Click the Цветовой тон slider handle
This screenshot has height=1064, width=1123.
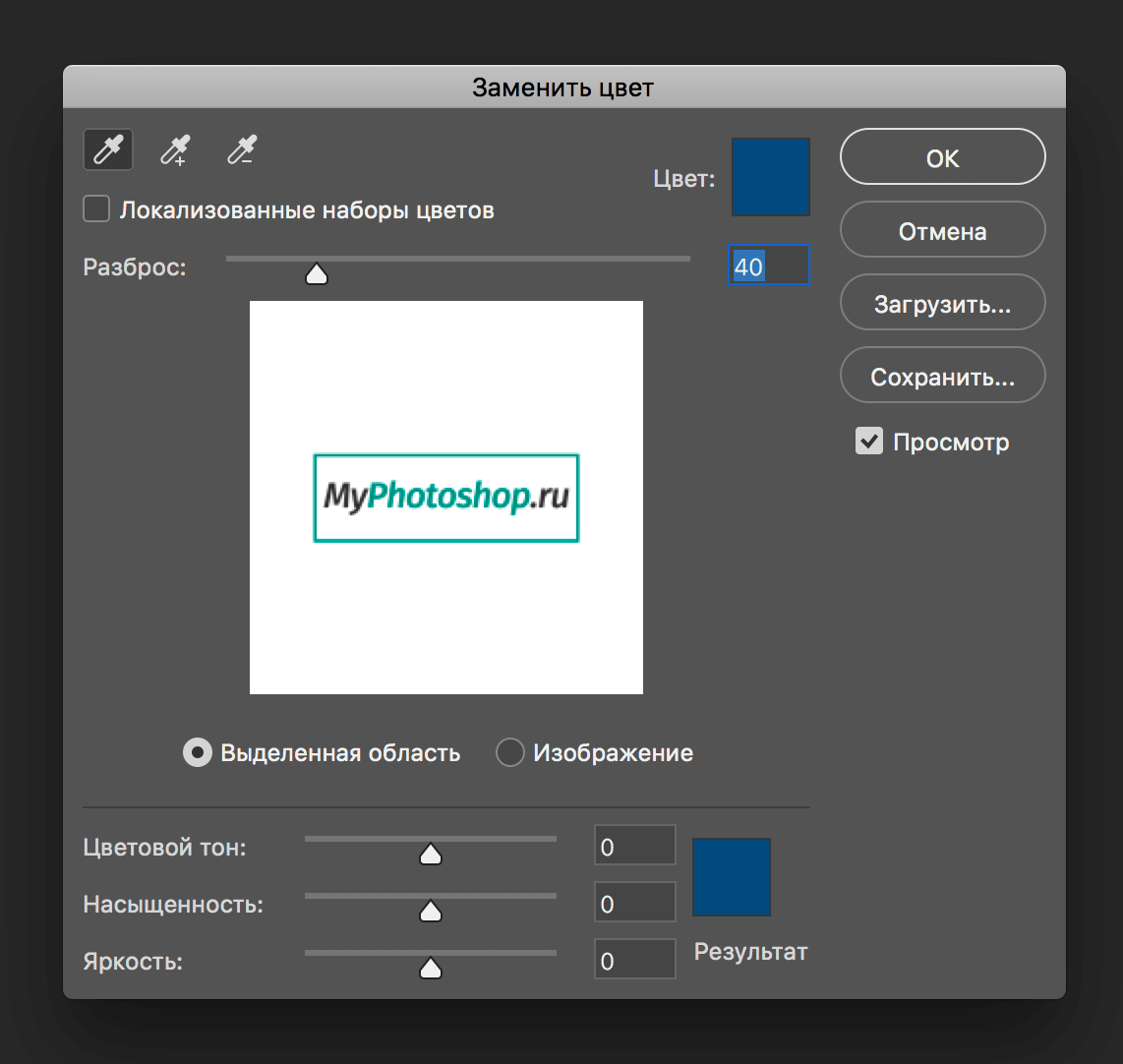pos(431,855)
